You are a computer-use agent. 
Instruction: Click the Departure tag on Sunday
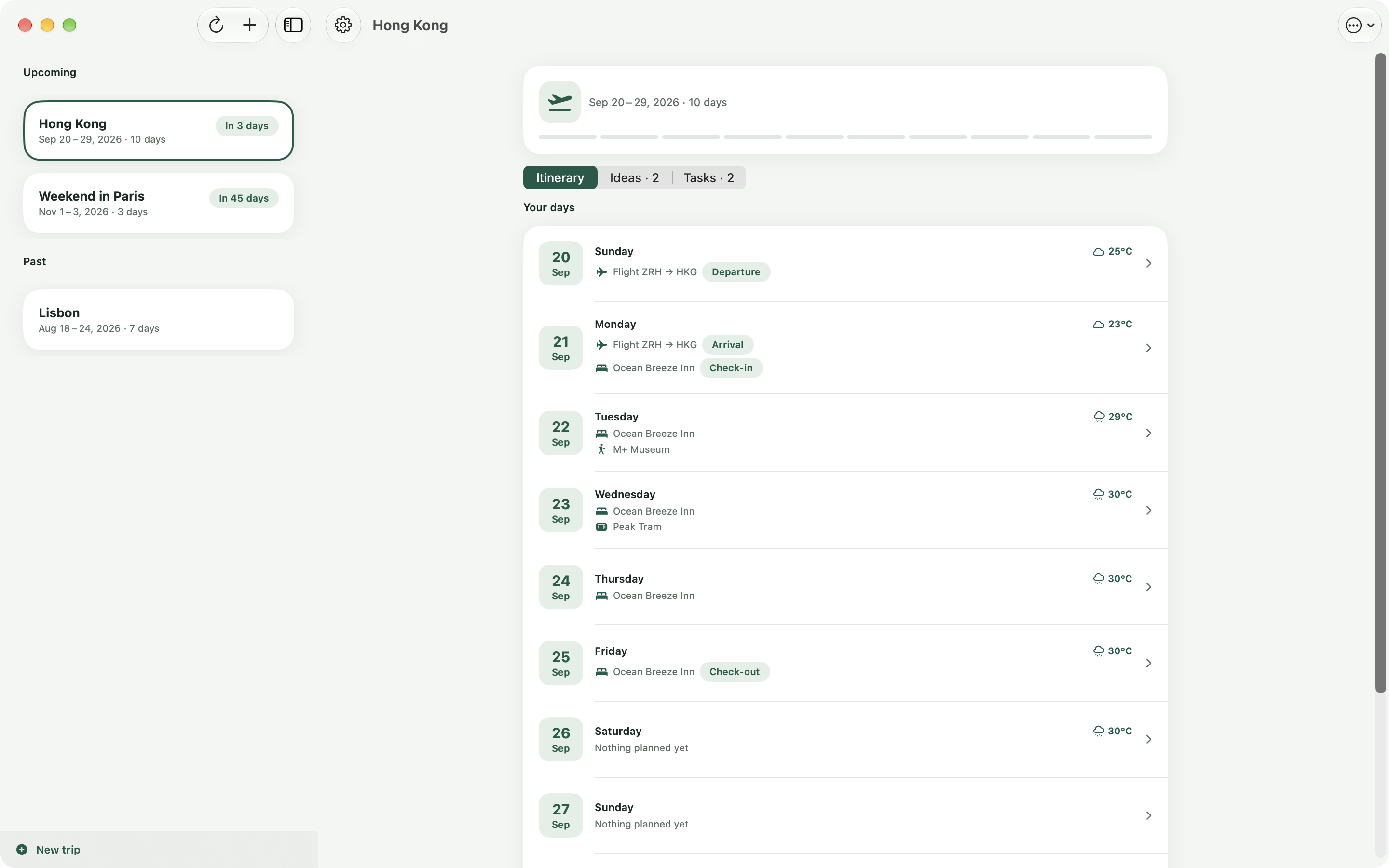click(736, 272)
